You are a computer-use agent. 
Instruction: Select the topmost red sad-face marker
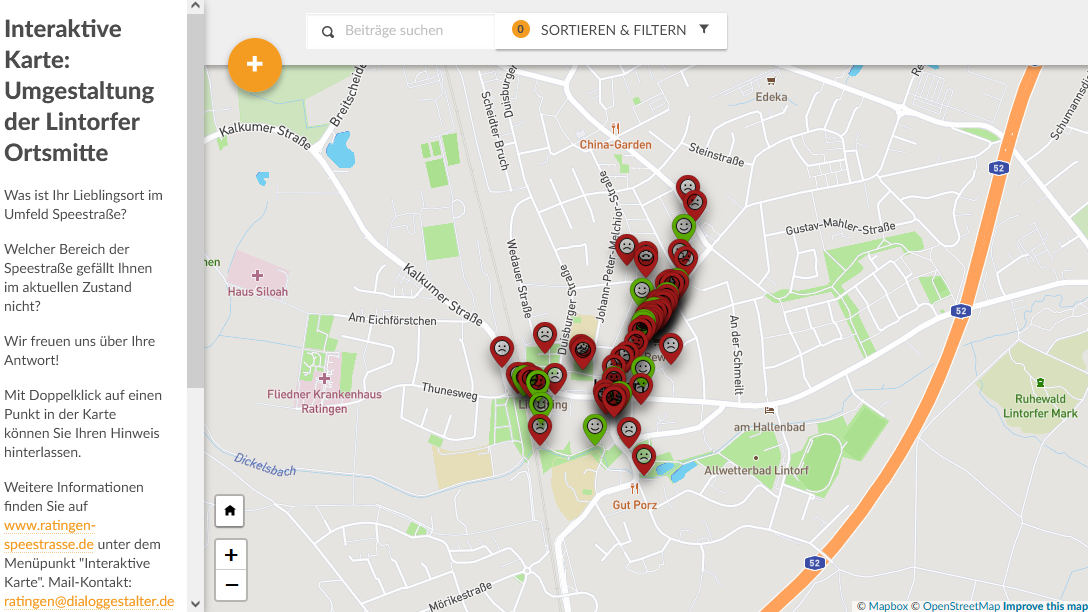[x=687, y=186]
